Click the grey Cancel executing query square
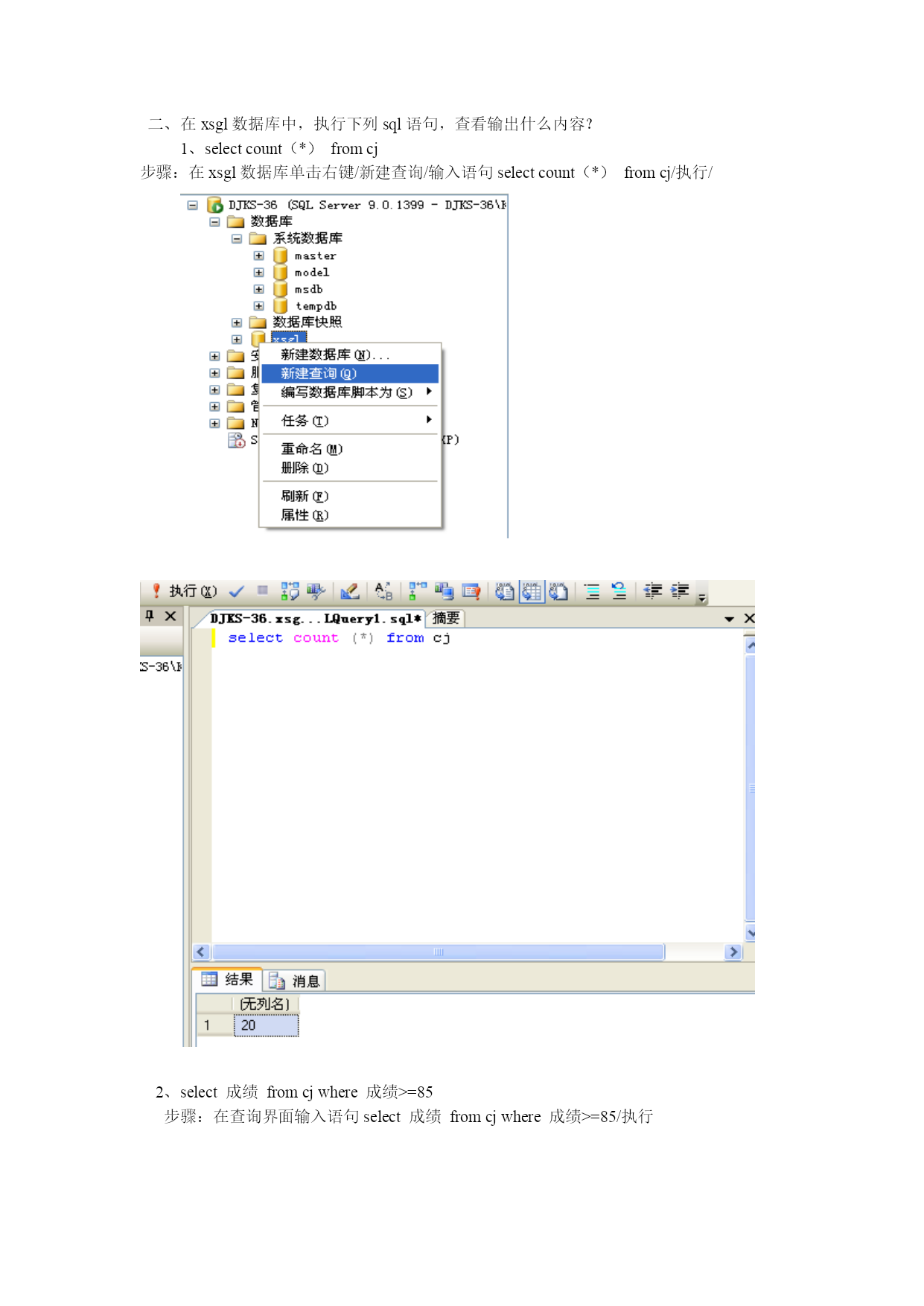Screen dimensions: 924x1306 point(262,590)
